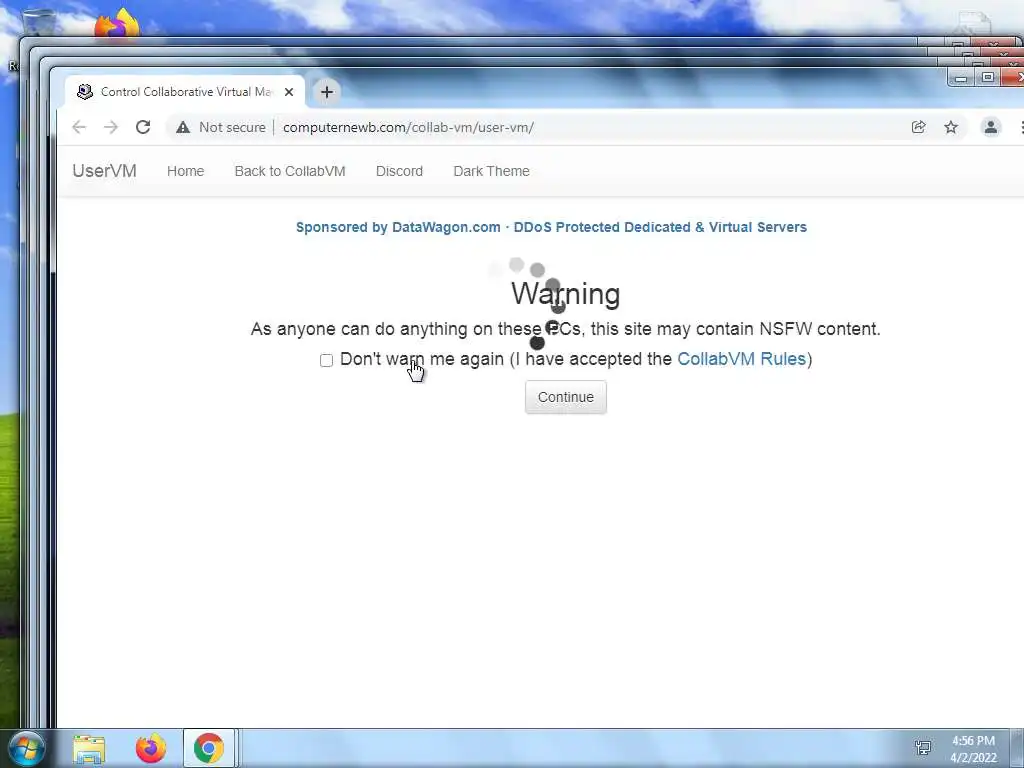The image size is (1024, 768).
Task: Open the Sponsored by DataWagon.com link
Action: tap(551, 227)
